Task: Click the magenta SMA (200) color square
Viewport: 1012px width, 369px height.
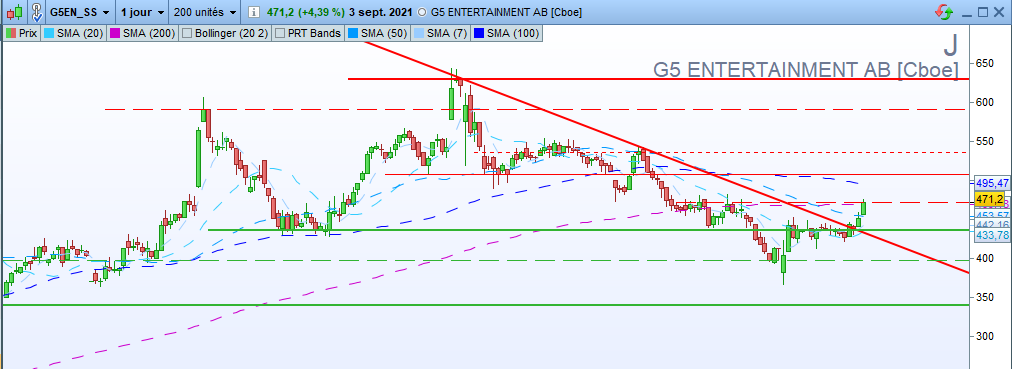Action: pos(114,33)
